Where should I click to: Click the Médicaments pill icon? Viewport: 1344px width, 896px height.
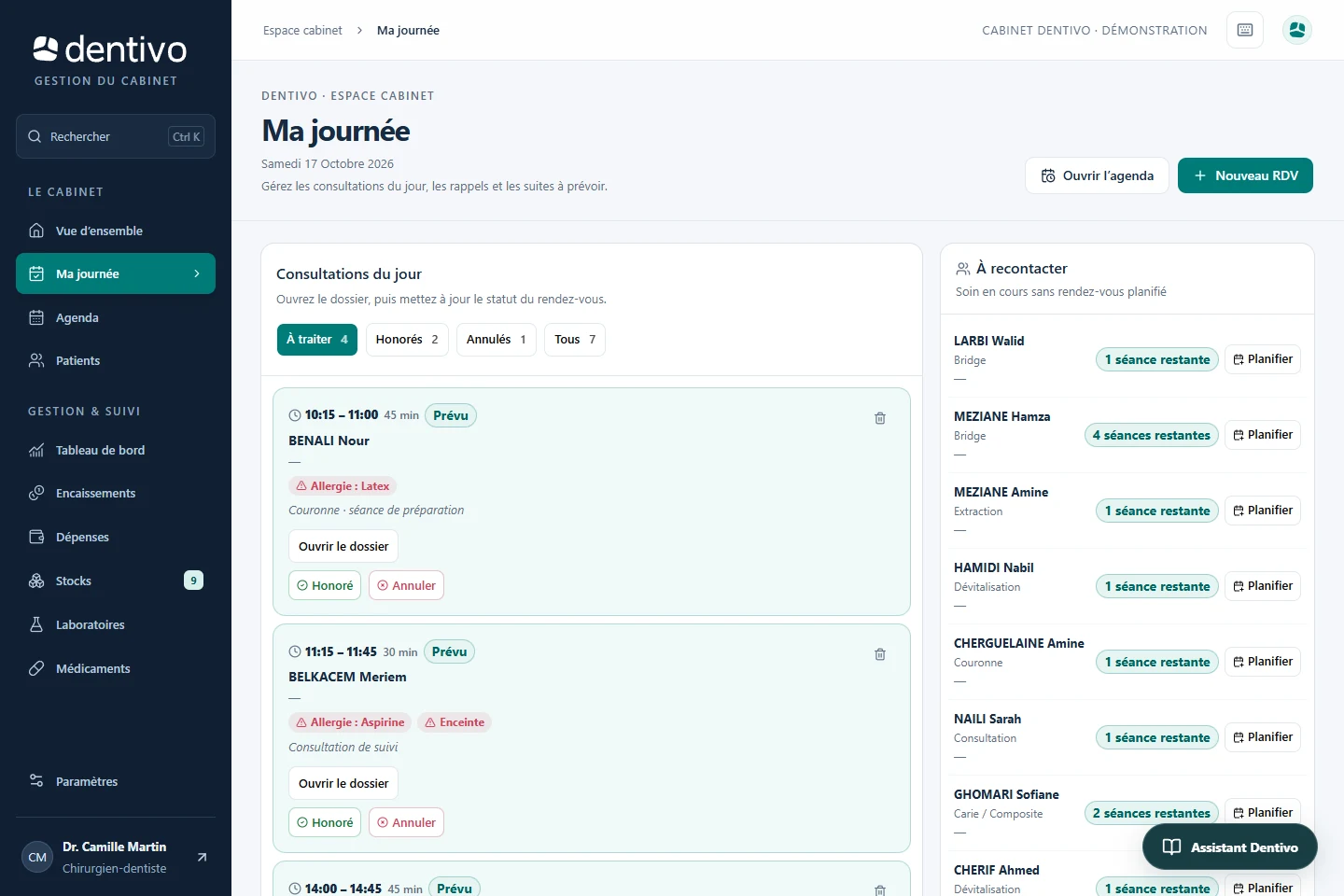click(x=36, y=668)
